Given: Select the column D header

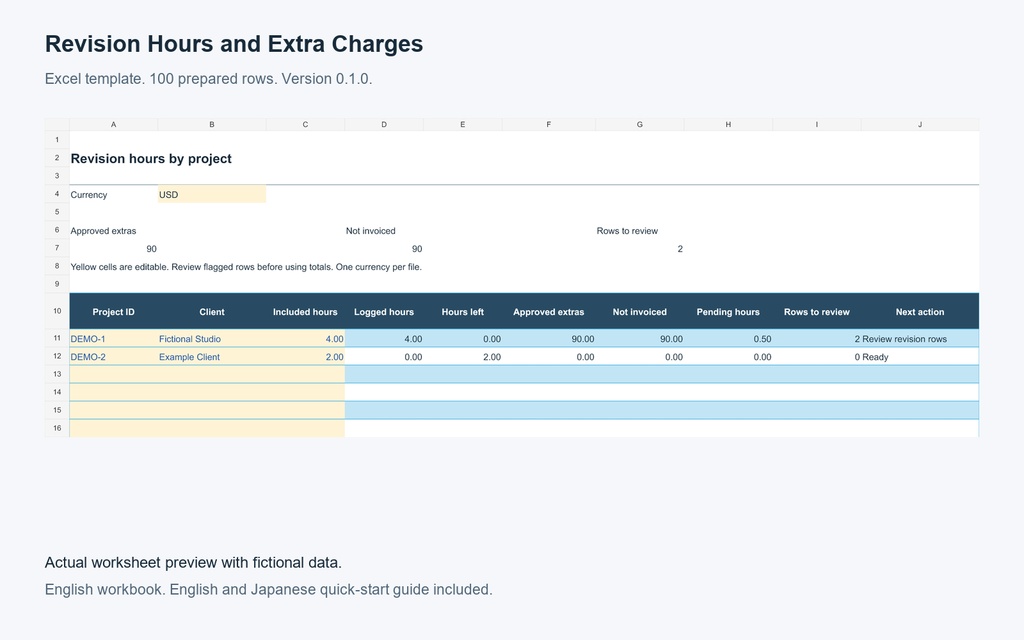Looking at the screenshot, I should click(384, 124).
